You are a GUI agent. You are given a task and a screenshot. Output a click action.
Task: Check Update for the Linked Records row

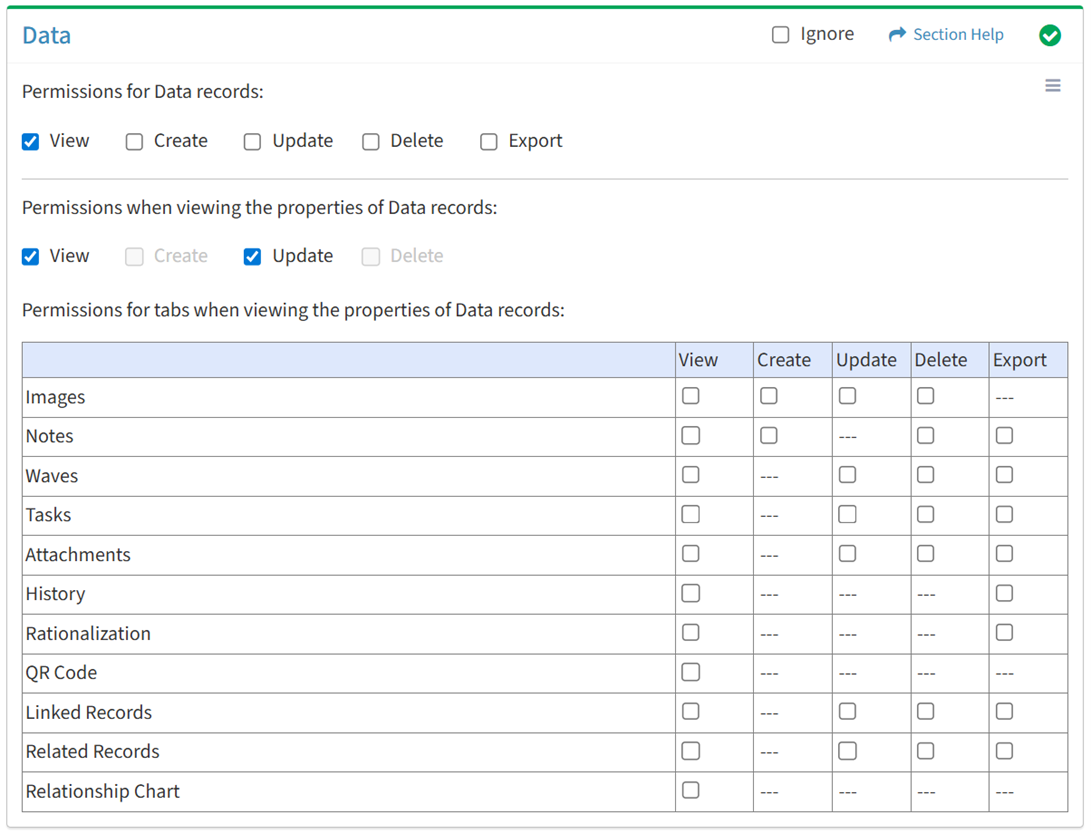click(x=847, y=712)
